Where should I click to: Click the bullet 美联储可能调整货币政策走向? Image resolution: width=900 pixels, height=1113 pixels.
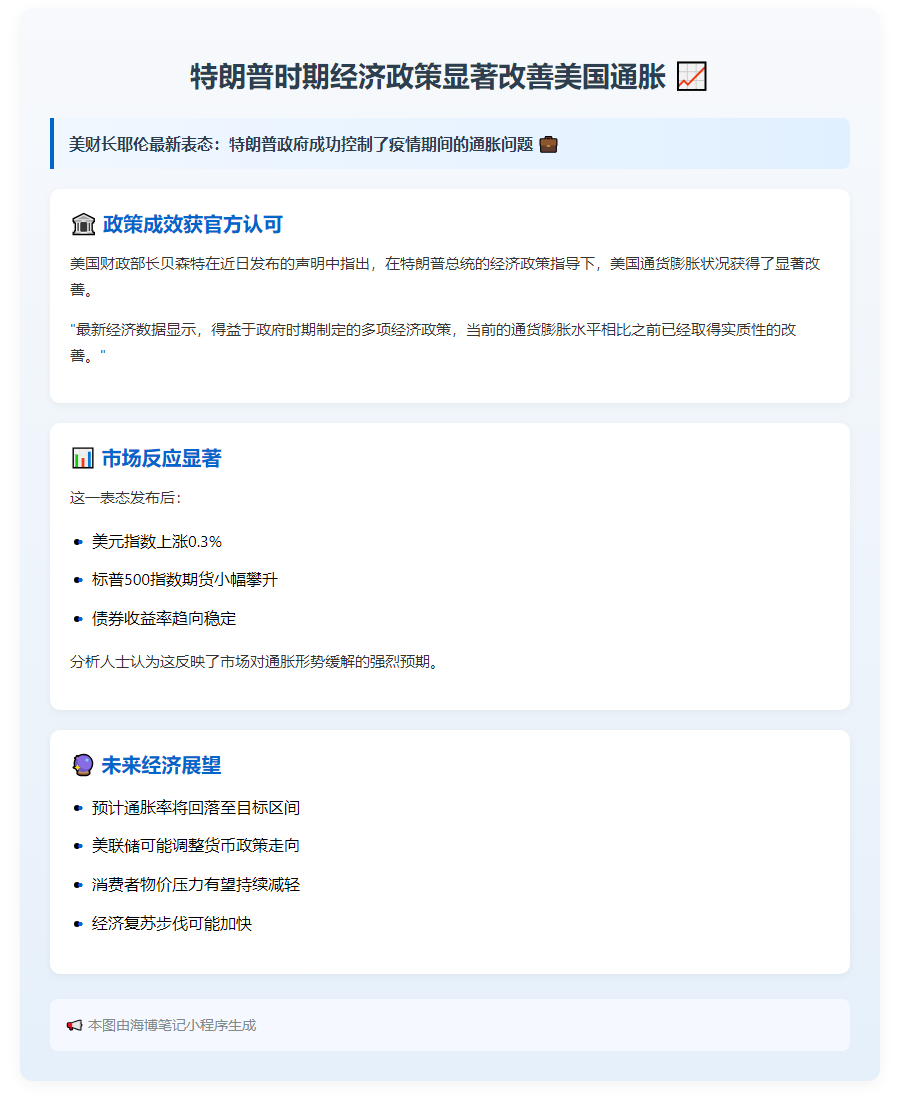196,846
